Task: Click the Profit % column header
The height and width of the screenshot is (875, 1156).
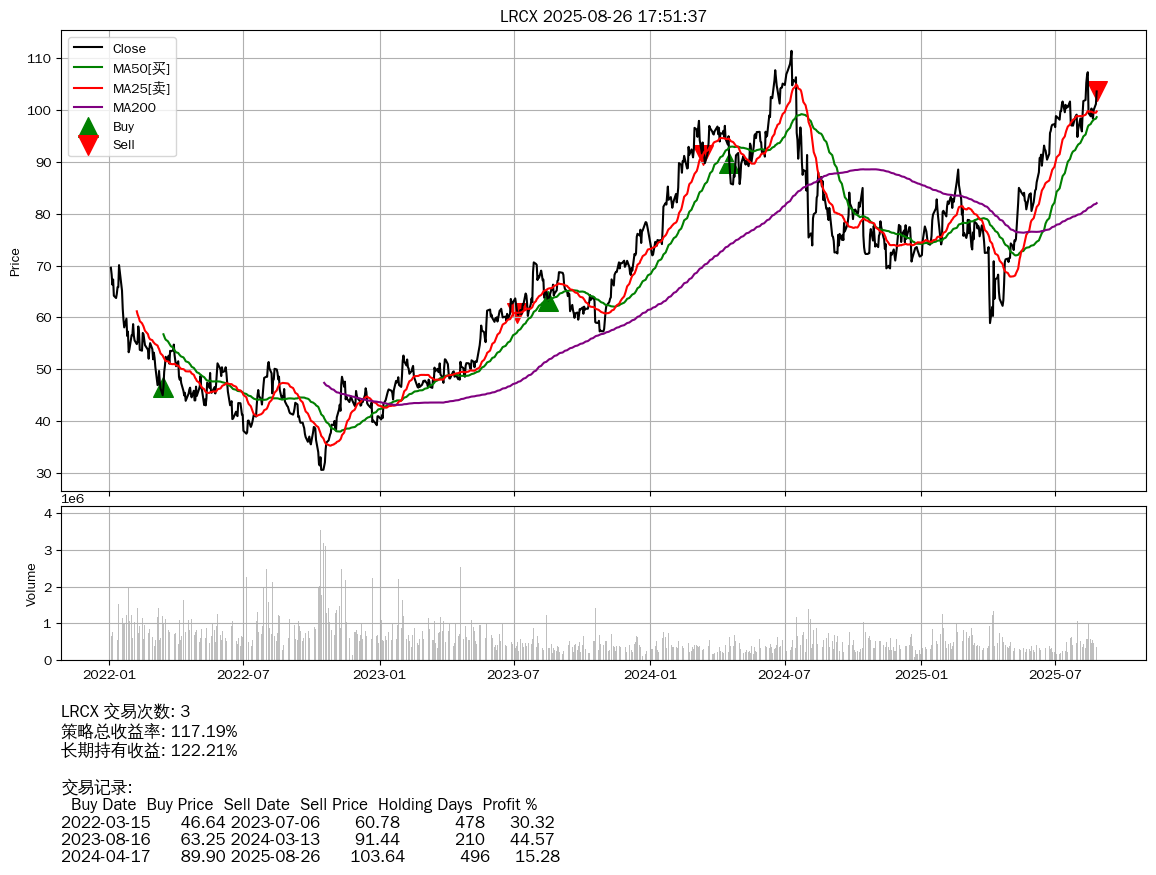Action: pyautogui.click(x=509, y=804)
